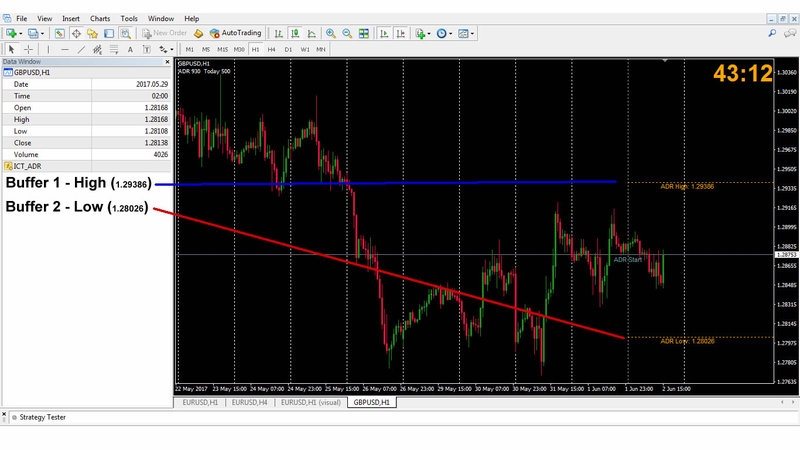
Task: Open the chat bubble icon at top right
Action: coord(790,33)
